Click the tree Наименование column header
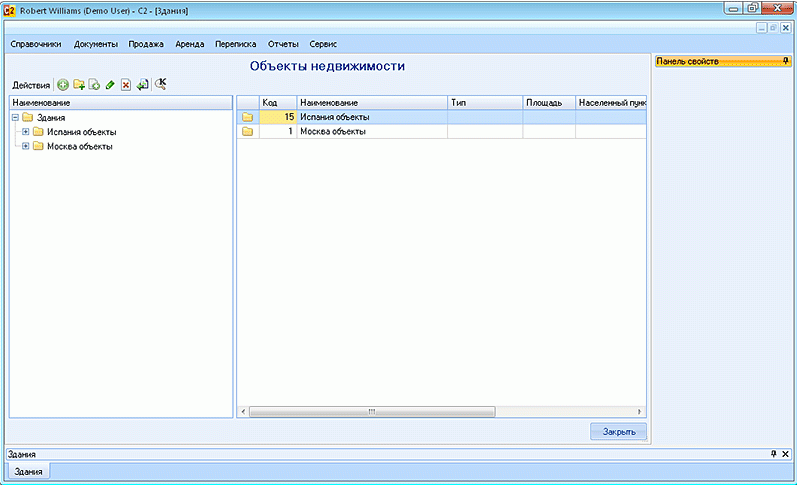This screenshot has height=485, width=797. click(x=121, y=103)
